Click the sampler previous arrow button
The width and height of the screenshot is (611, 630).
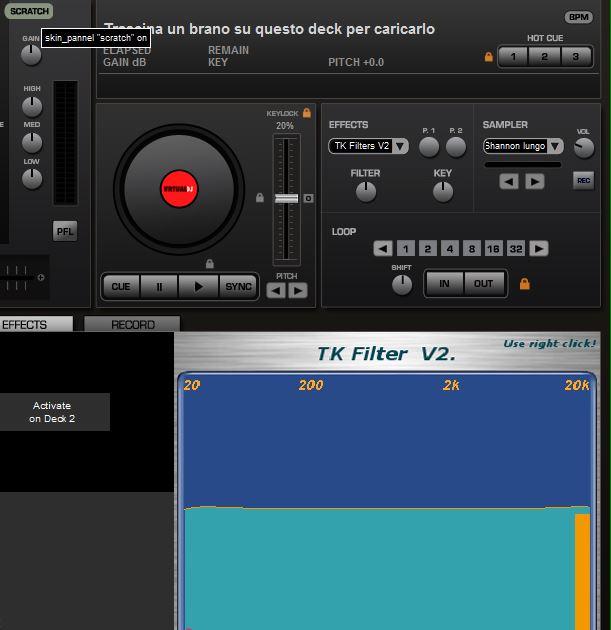pyautogui.click(x=509, y=181)
